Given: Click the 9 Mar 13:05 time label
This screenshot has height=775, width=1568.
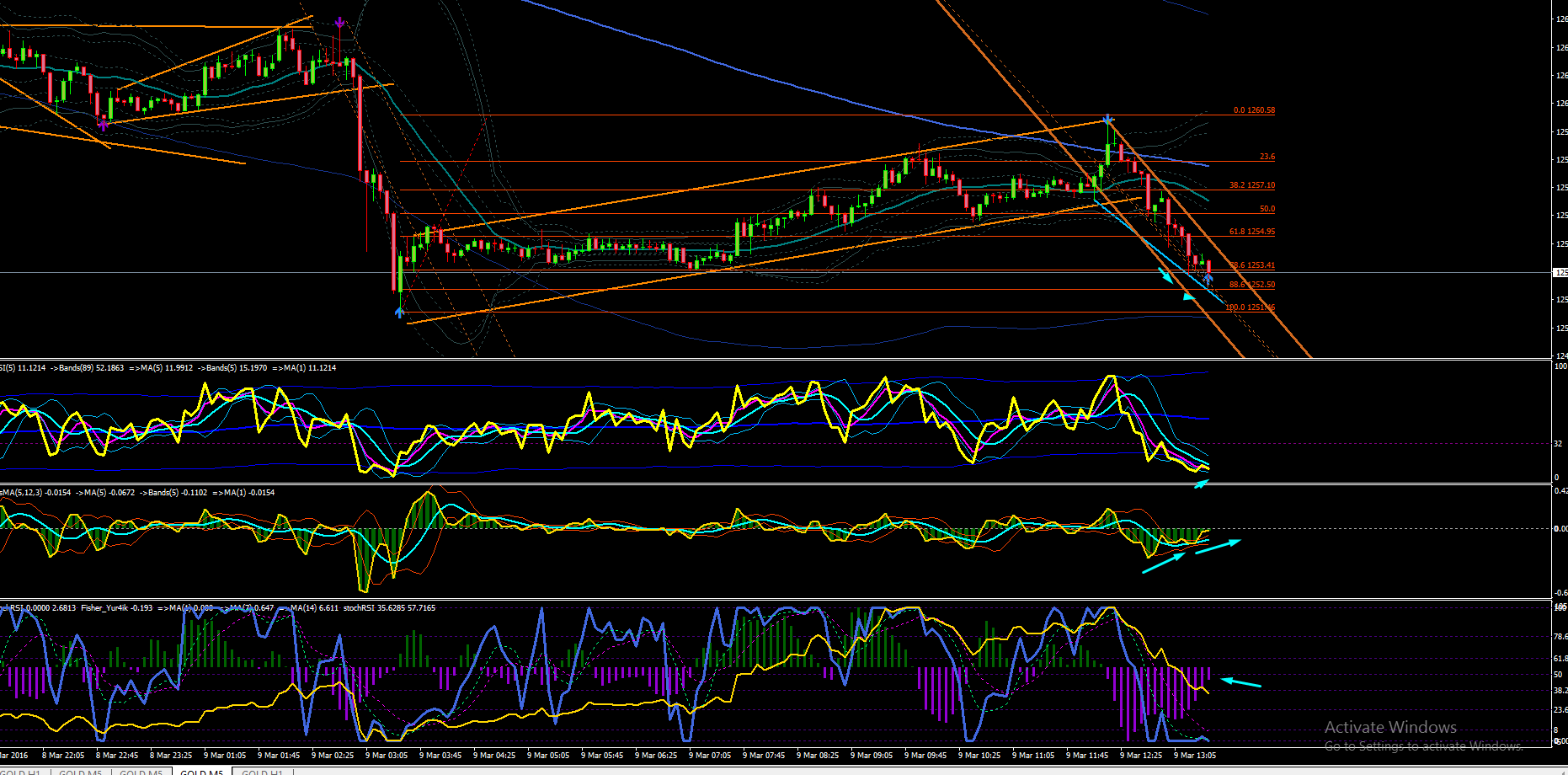Looking at the screenshot, I should (1195, 756).
